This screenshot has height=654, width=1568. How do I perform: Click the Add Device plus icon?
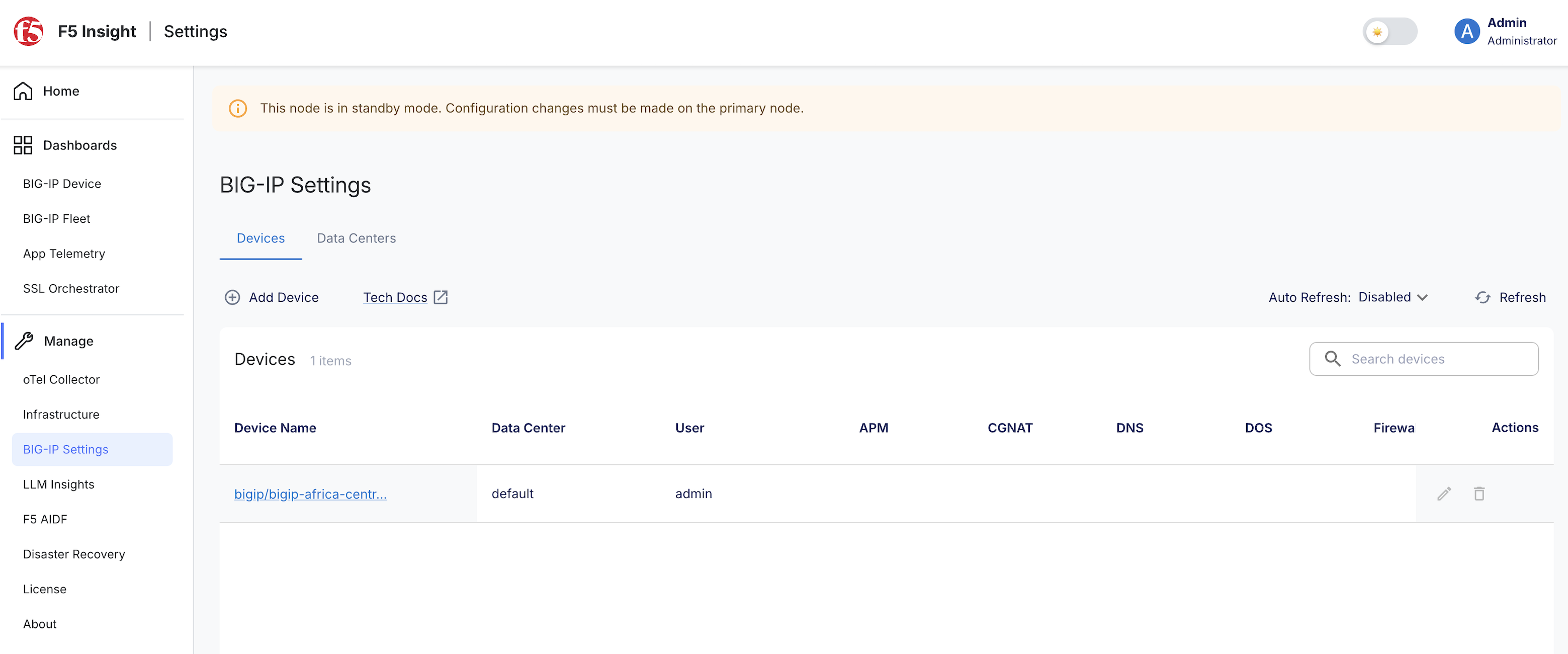232,297
